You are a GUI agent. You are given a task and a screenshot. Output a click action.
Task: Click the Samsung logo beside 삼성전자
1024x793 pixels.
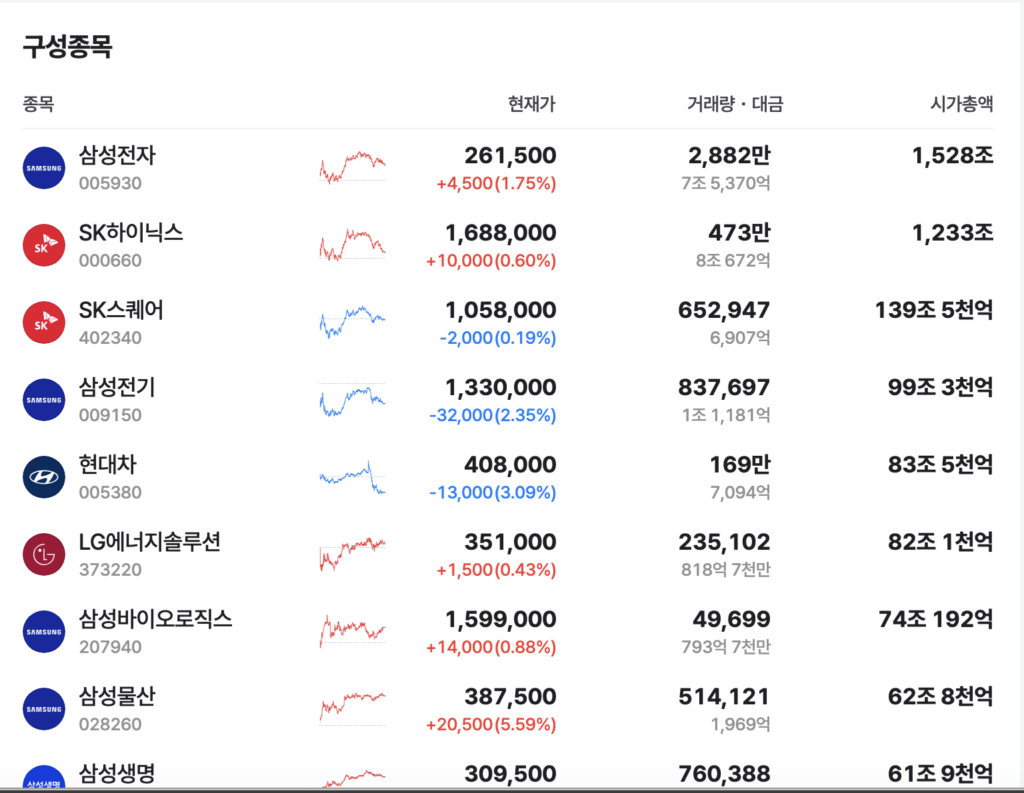click(x=44, y=168)
